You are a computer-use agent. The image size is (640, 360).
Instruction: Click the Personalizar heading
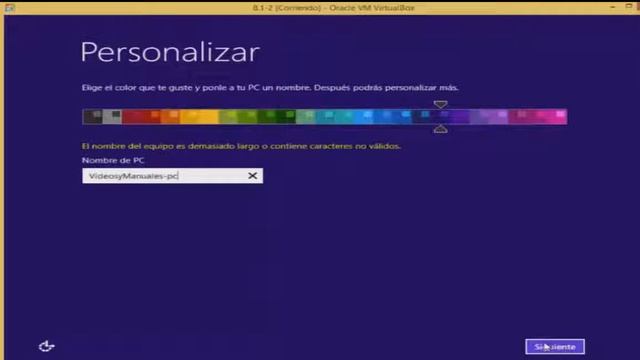[x=170, y=52]
